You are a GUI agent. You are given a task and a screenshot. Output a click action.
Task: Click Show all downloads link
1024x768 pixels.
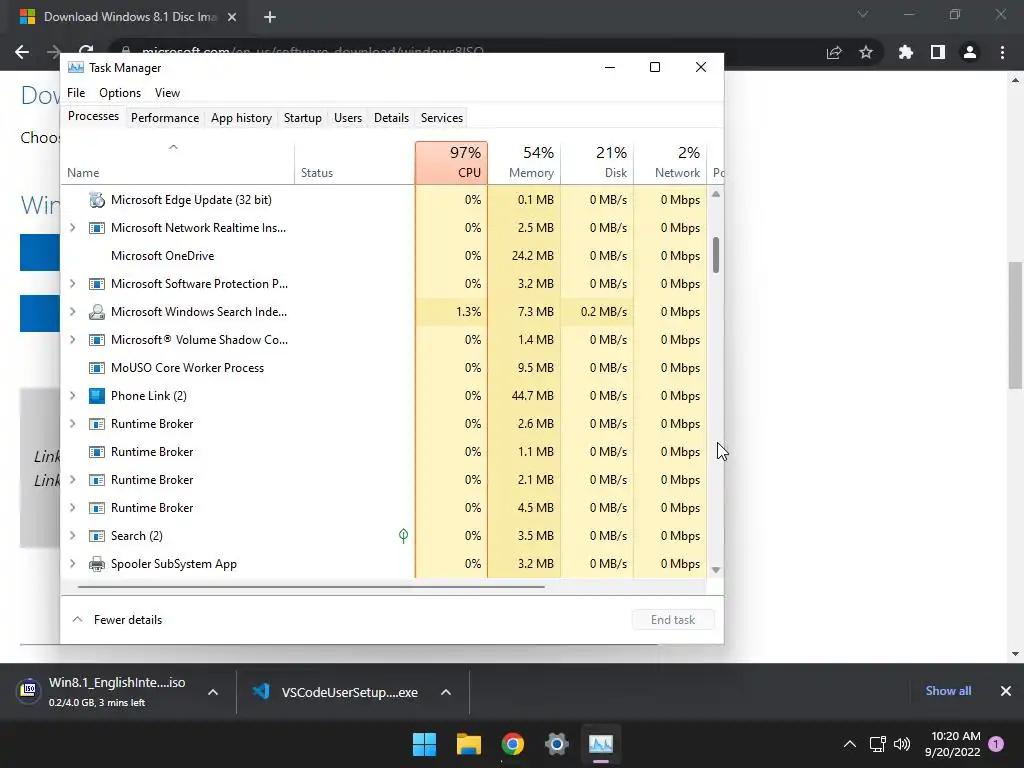[948, 691]
